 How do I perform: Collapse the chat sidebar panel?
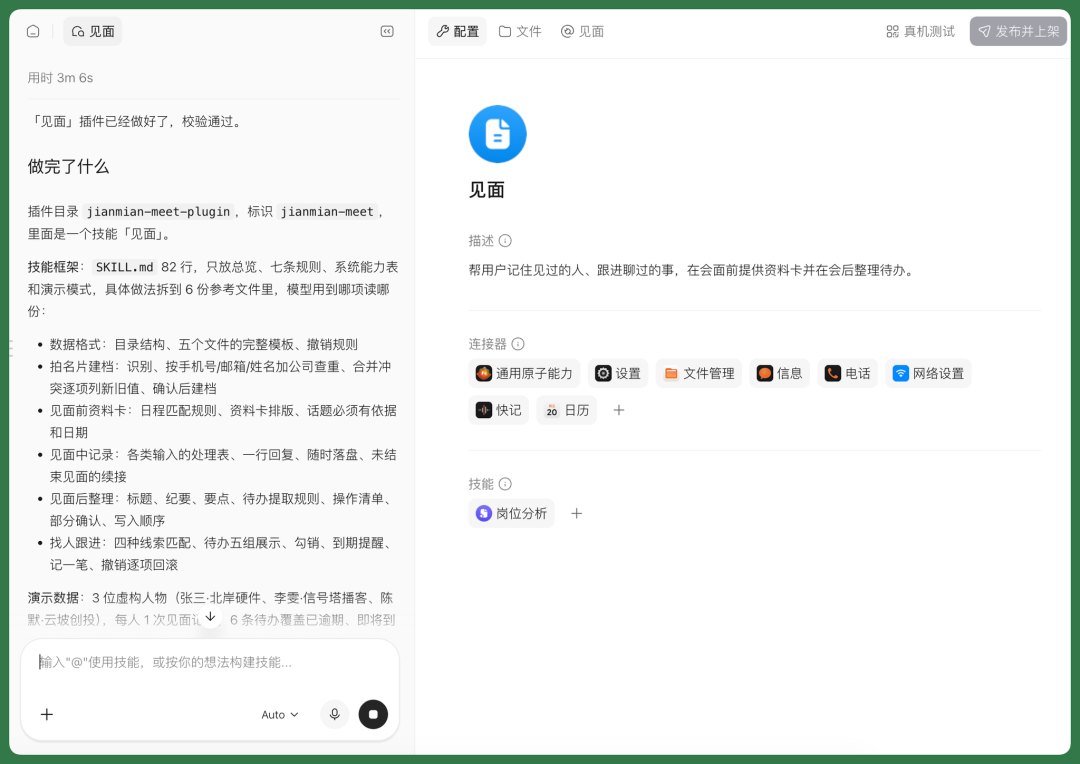point(387,32)
